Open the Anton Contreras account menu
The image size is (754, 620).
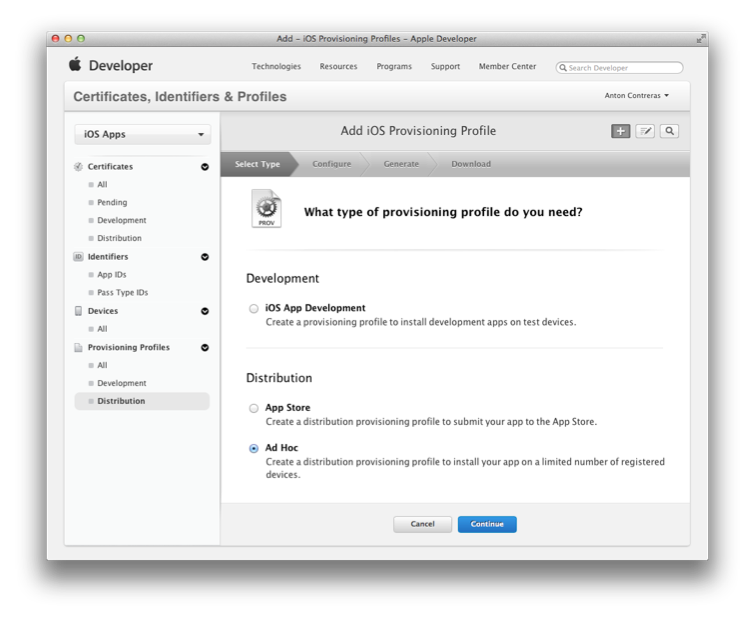pyautogui.click(x=637, y=96)
